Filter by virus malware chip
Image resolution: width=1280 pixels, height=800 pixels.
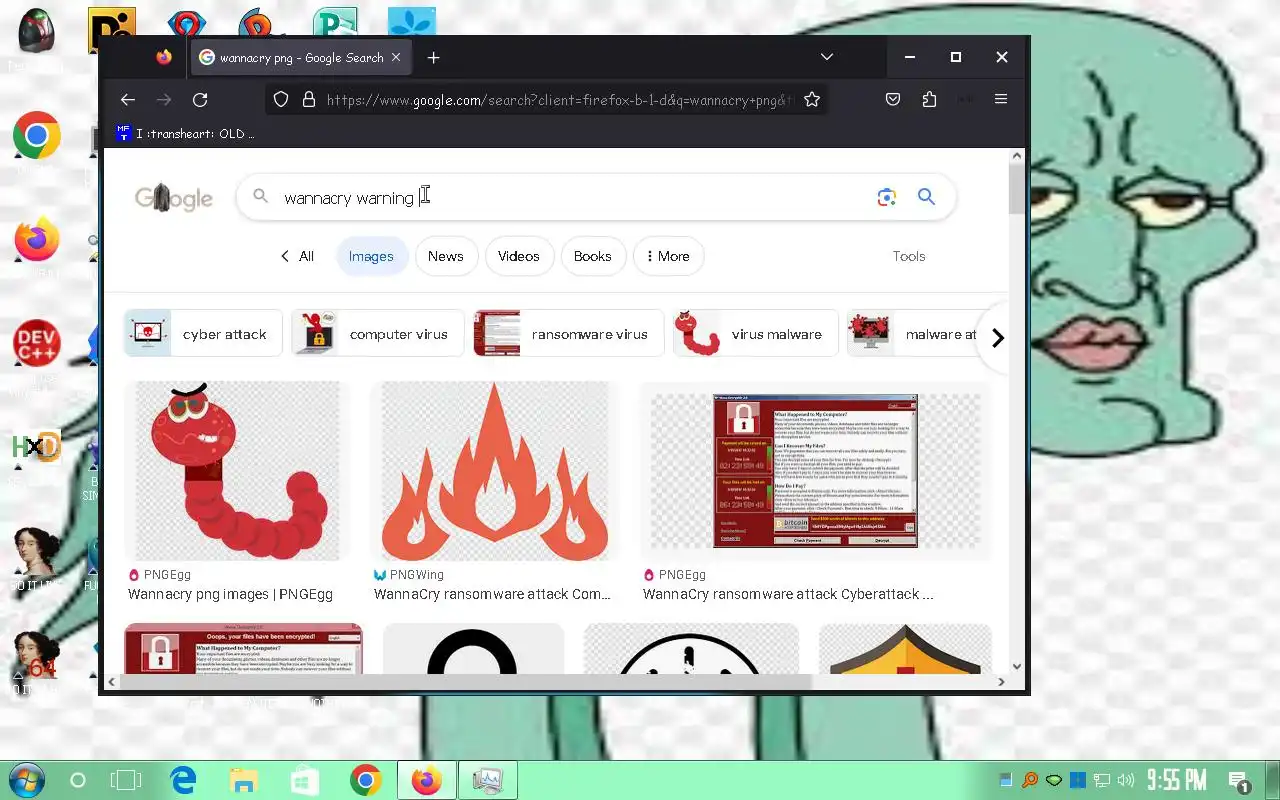click(x=755, y=334)
